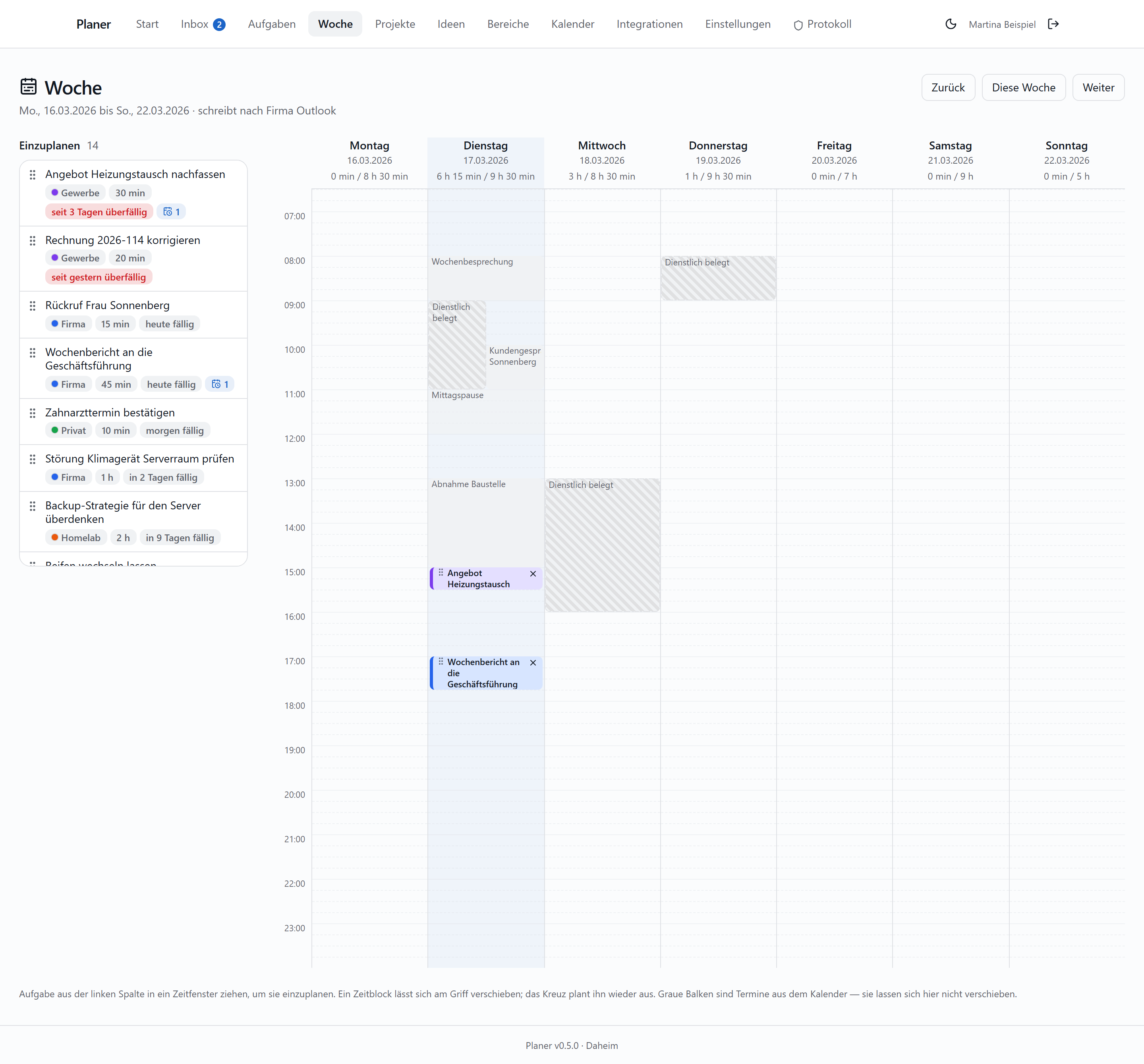Grab the drag handle of Rückruf Frau Sonnenberg
This screenshot has width=1144, height=1064.
(33, 306)
